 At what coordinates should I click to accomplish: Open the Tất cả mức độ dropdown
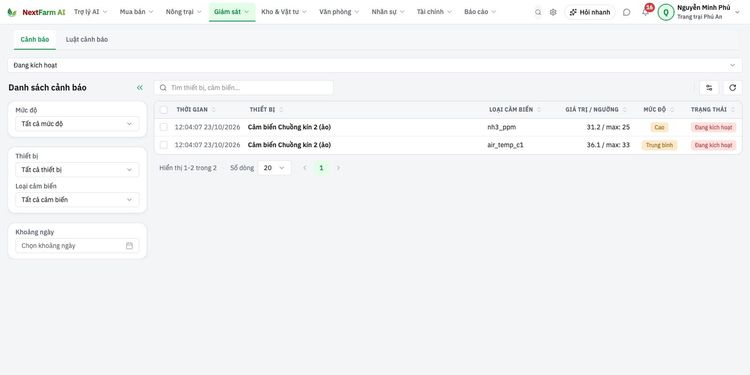77,124
